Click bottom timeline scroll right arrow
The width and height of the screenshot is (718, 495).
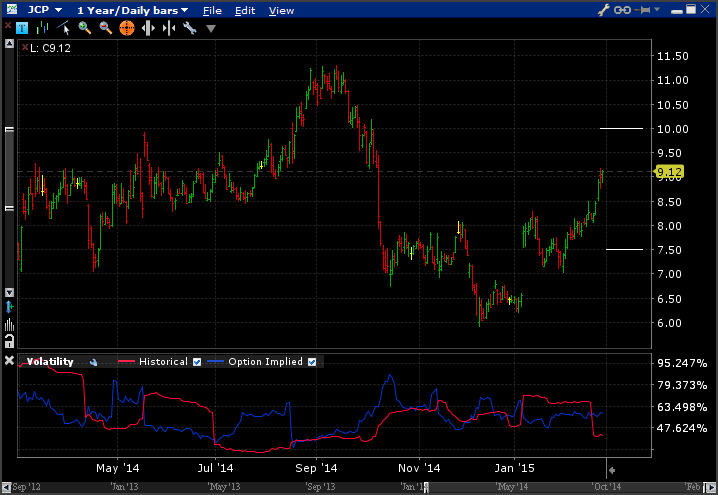pyautogui.click(x=710, y=487)
